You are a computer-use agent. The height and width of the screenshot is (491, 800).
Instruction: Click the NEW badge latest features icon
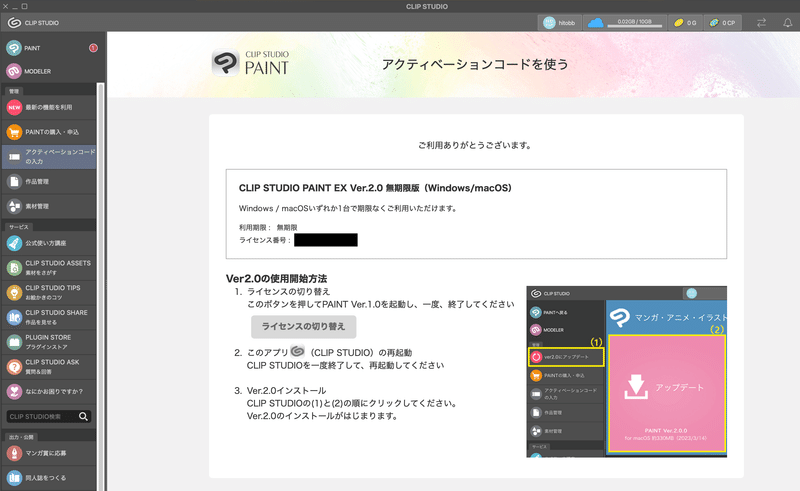click(x=14, y=108)
